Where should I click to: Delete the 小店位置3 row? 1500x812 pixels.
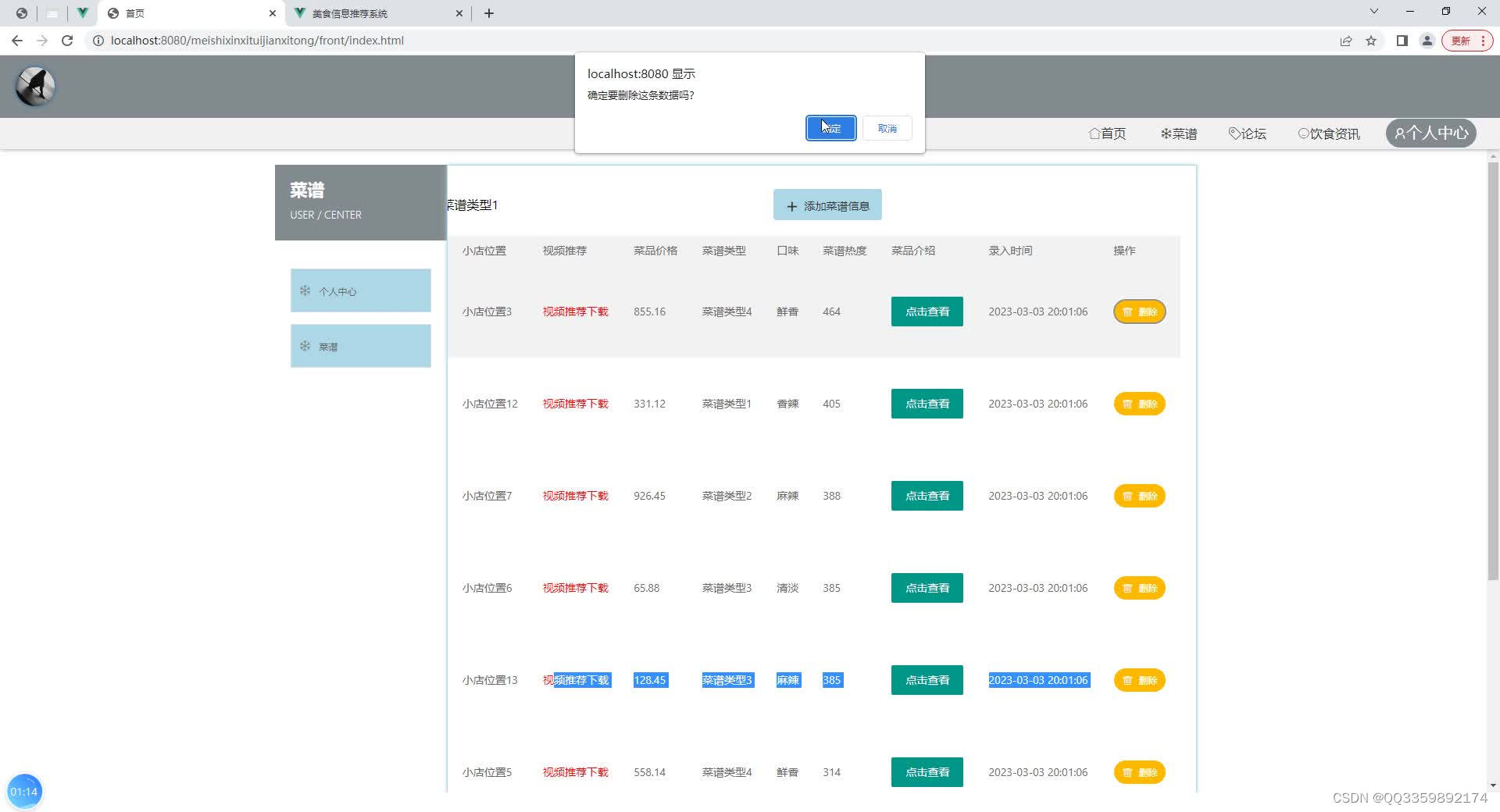(1139, 312)
